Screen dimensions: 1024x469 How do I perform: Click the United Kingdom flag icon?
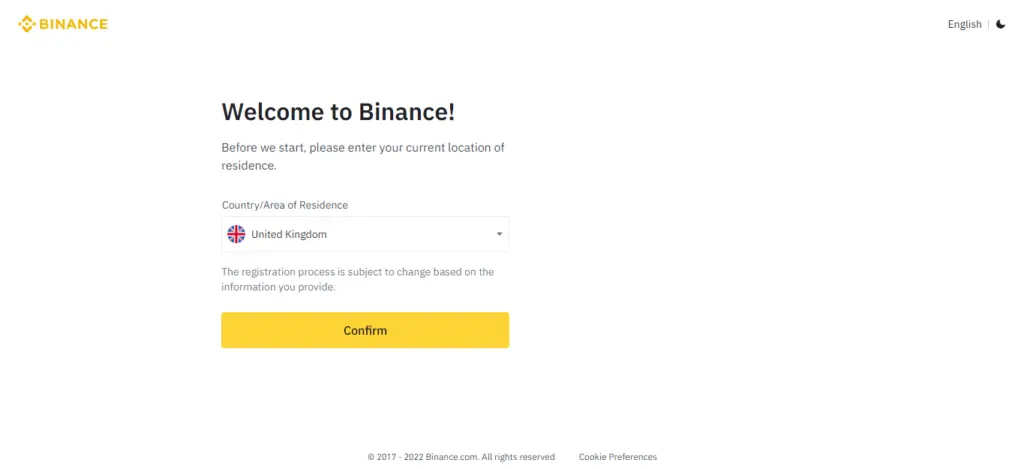click(236, 234)
